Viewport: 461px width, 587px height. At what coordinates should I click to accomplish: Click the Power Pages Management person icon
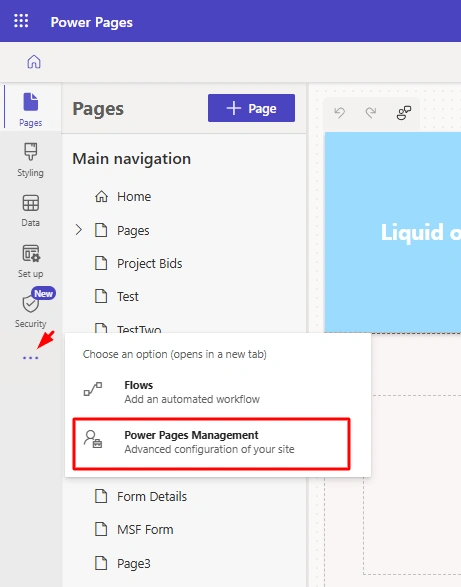[92, 439]
